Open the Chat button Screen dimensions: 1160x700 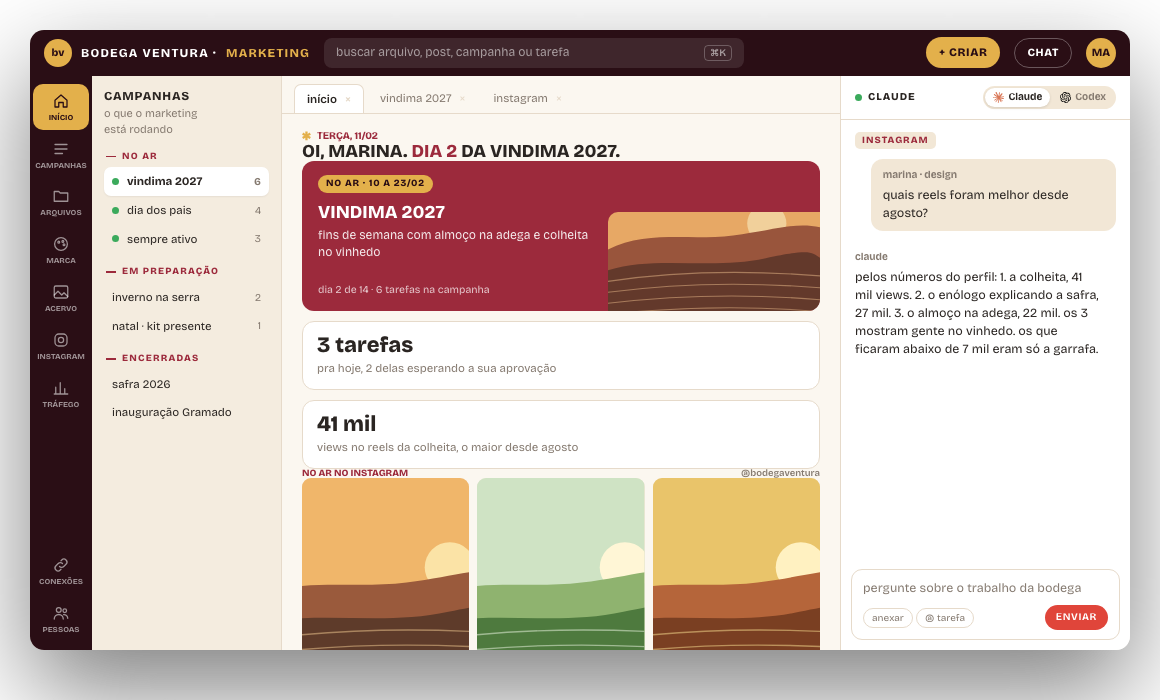tap(1042, 53)
